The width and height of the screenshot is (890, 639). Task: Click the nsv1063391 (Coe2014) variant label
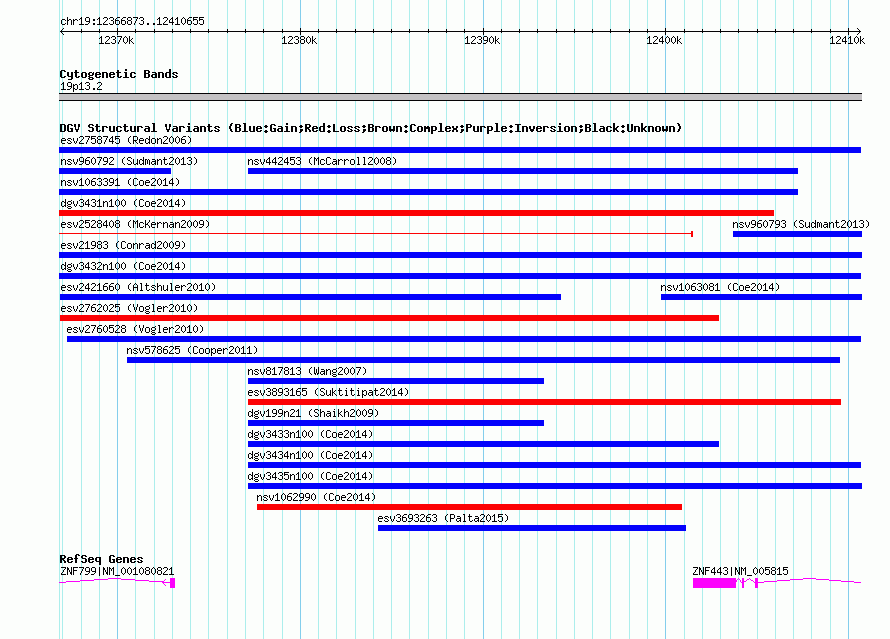120,182
